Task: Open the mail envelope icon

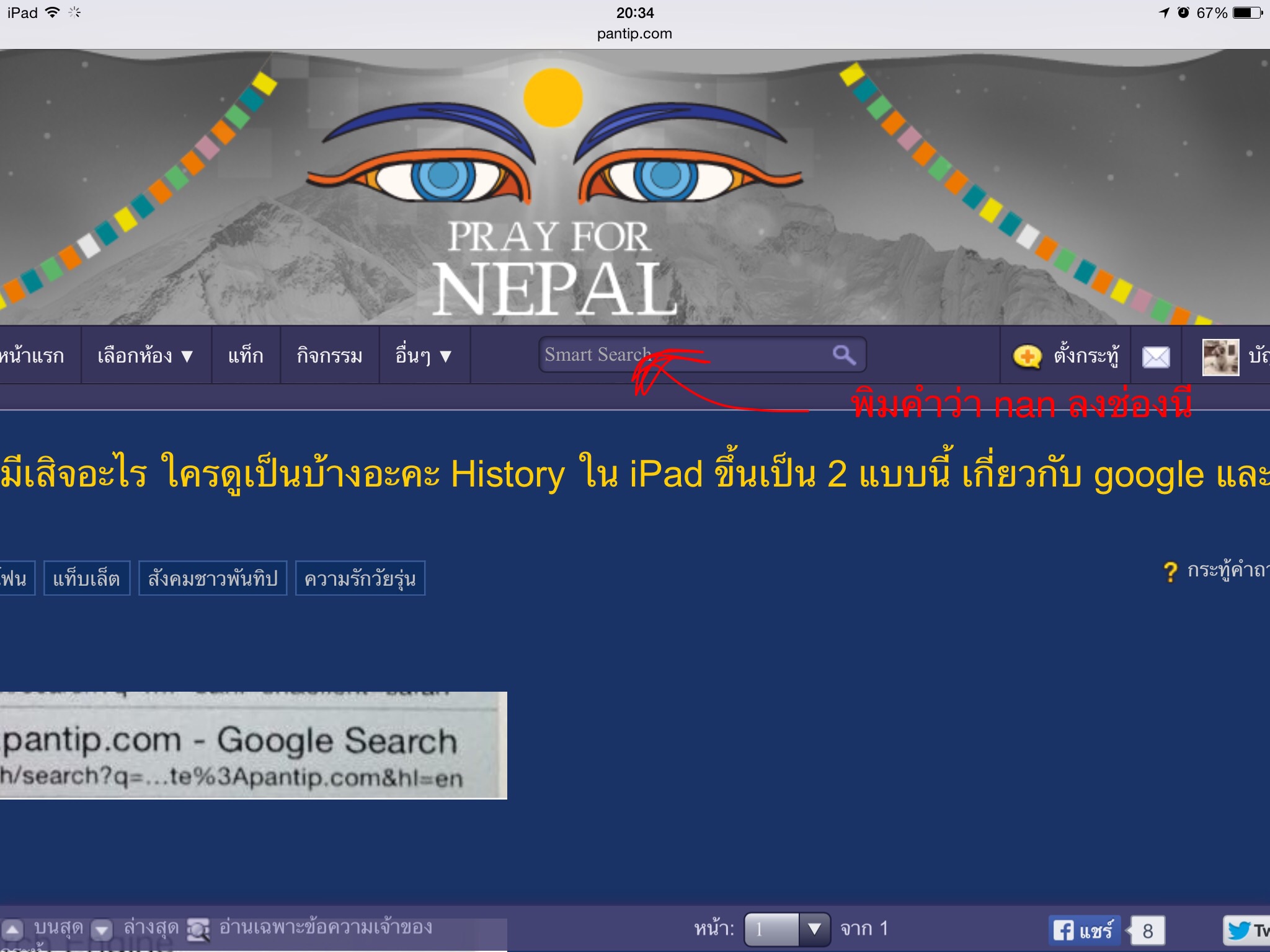Action: pyautogui.click(x=1156, y=357)
